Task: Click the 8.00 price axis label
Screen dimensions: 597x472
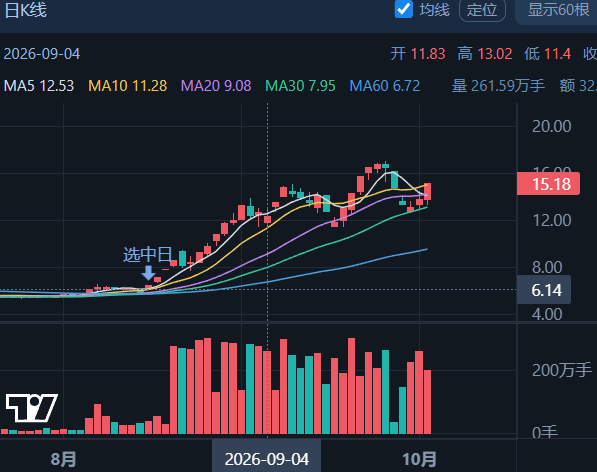Action: 547,267
